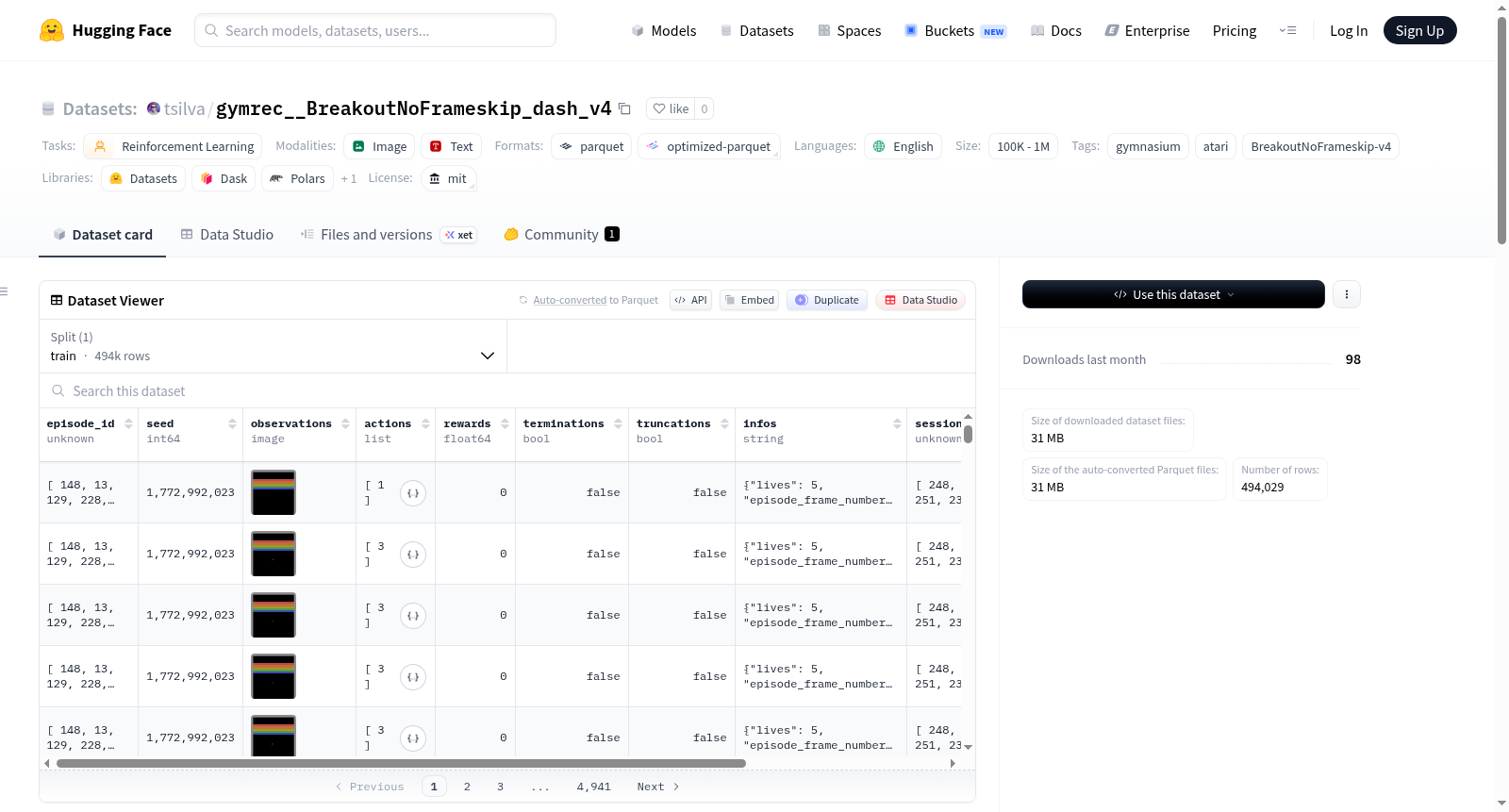Click the BreakoutNoFrameskip-v4 tag
This screenshot has width=1509, height=812.
pos(1320,146)
